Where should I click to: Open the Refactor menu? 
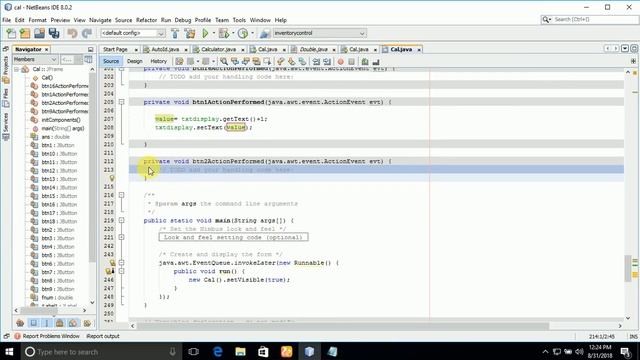click(x=147, y=20)
